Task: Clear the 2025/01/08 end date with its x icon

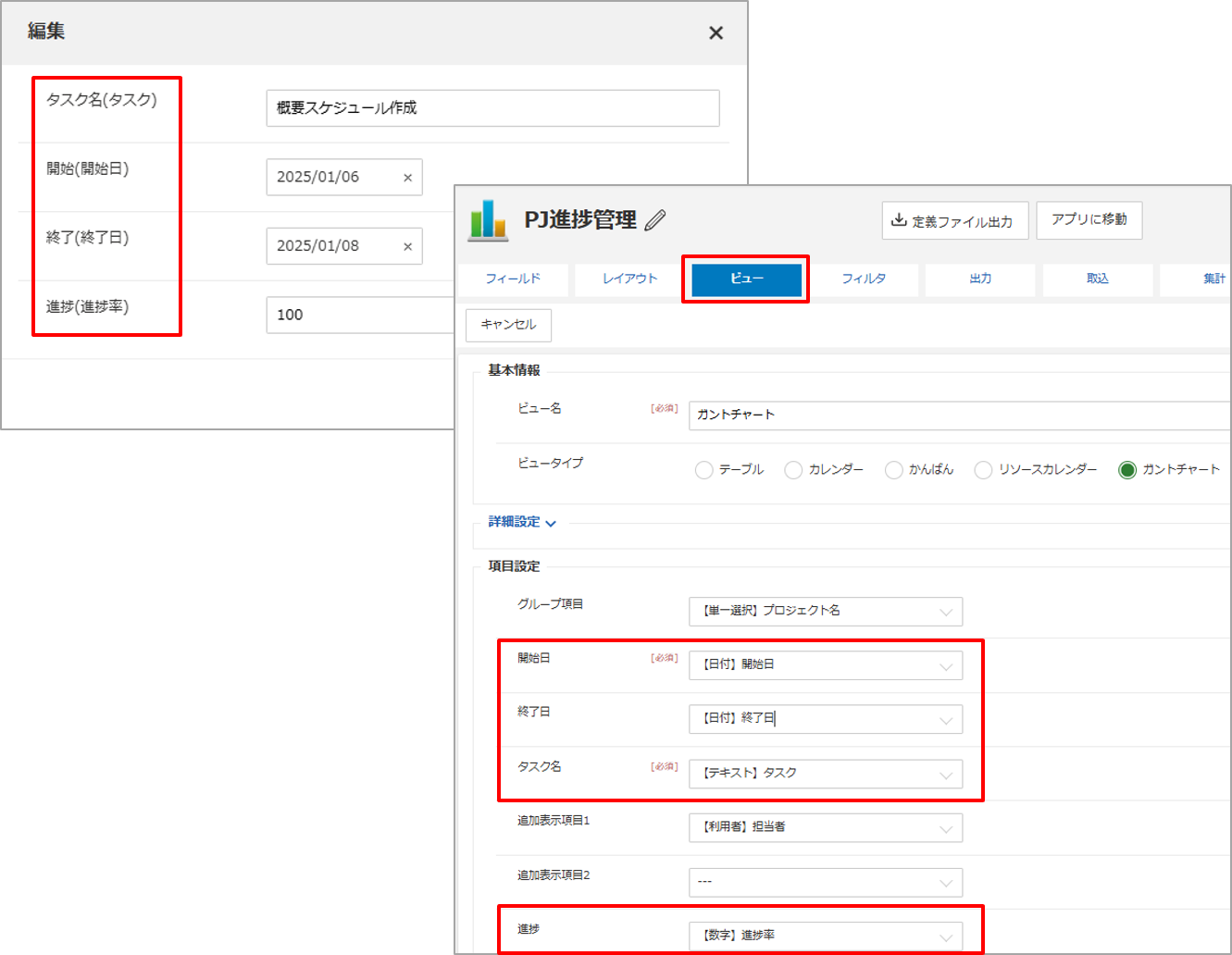Action: 407,247
